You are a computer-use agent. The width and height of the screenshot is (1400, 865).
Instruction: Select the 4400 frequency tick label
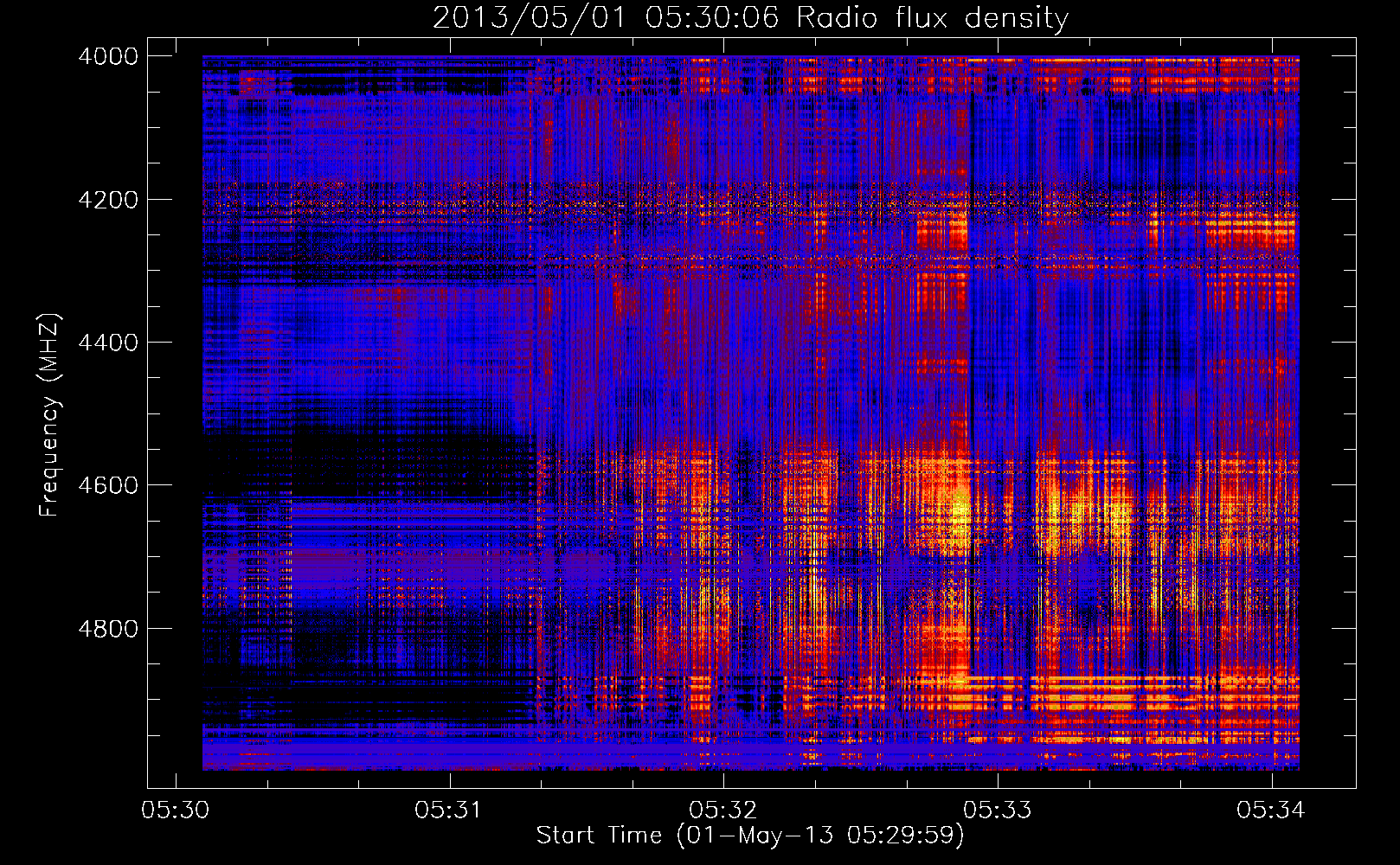coord(108,343)
